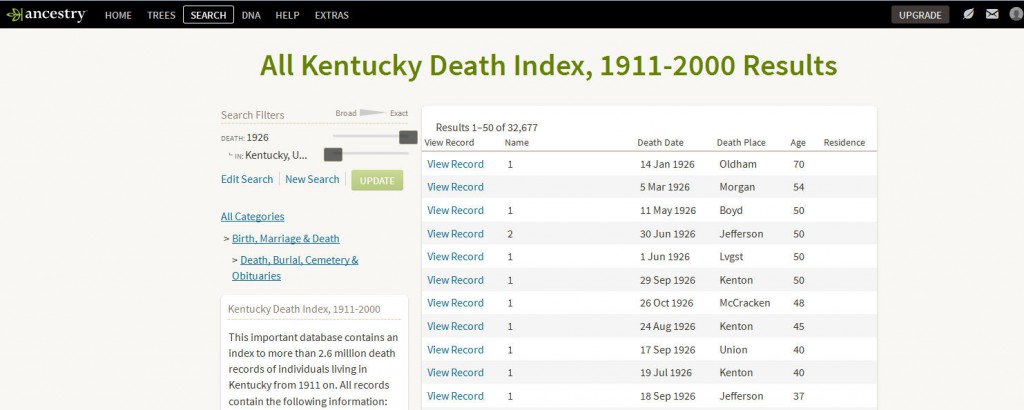Click the age '45' cell
Image resolution: width=1024 pixels, height=410 pixels.
(x=799, y=326)
